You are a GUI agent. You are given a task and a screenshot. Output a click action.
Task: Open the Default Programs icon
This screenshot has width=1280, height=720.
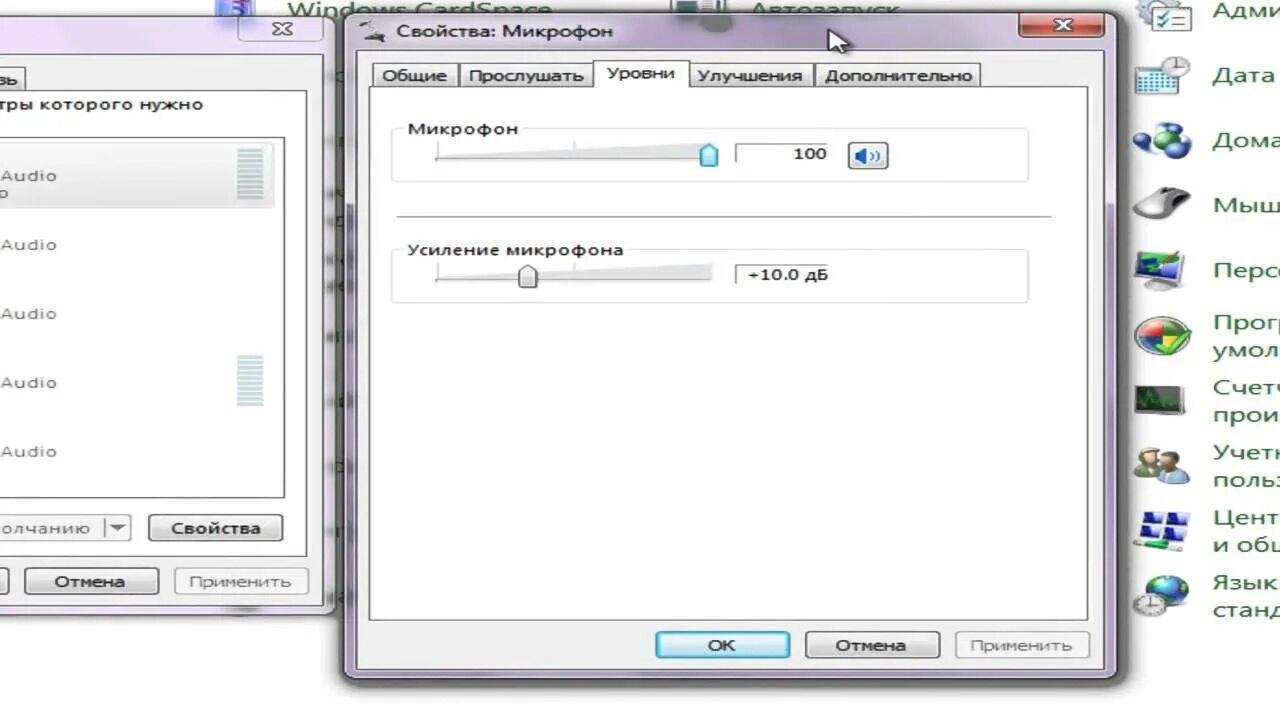tap(1162, 336)
